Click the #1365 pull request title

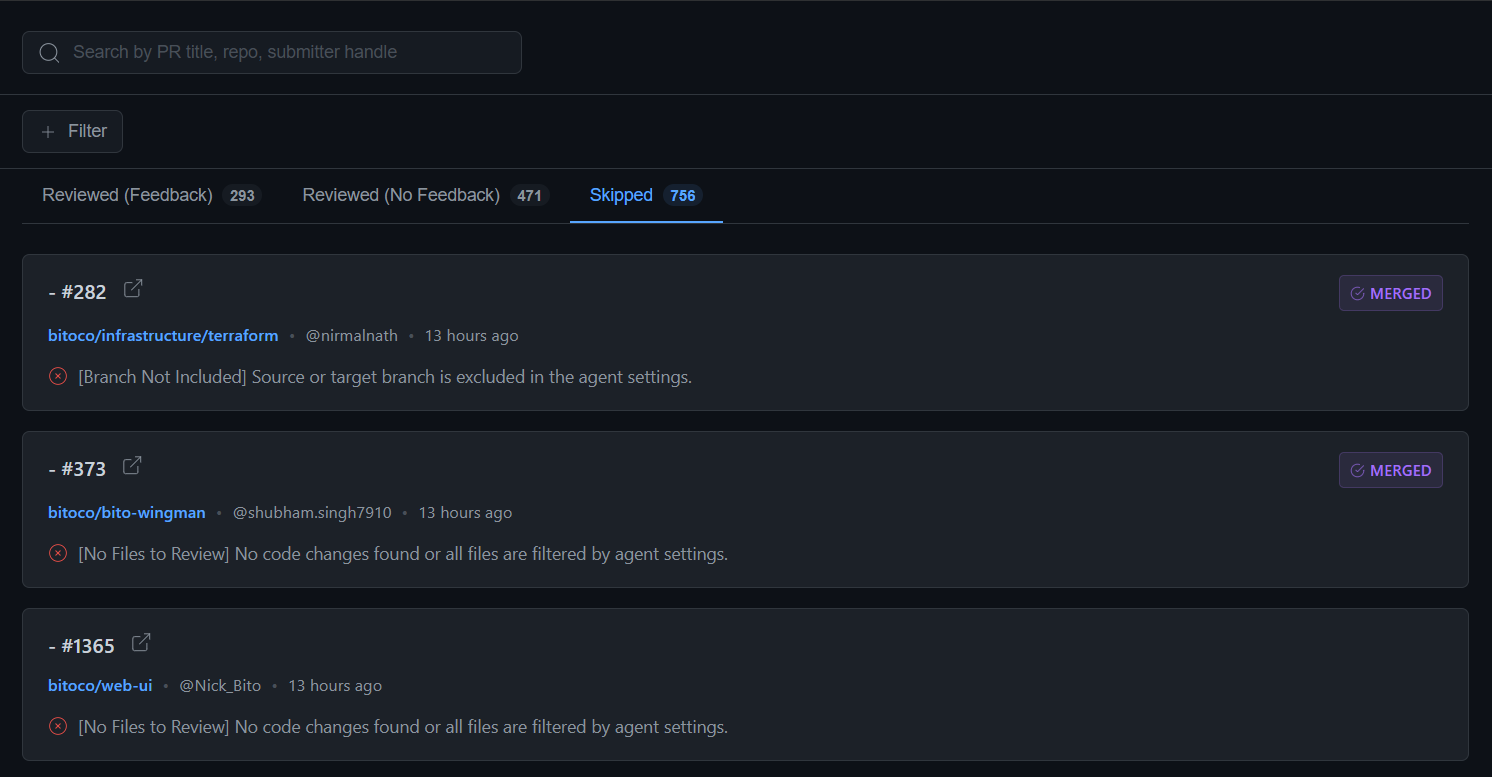[87, 646]
